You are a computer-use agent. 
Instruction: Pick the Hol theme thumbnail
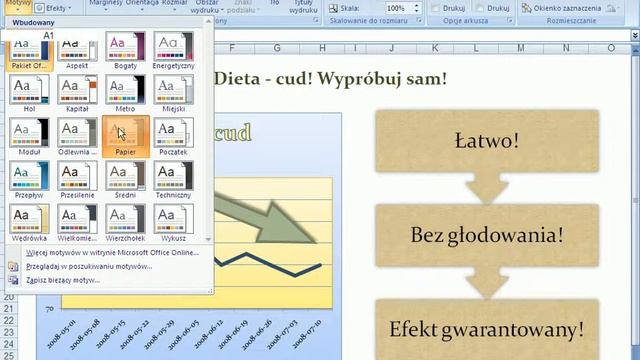tap(29, 94)
